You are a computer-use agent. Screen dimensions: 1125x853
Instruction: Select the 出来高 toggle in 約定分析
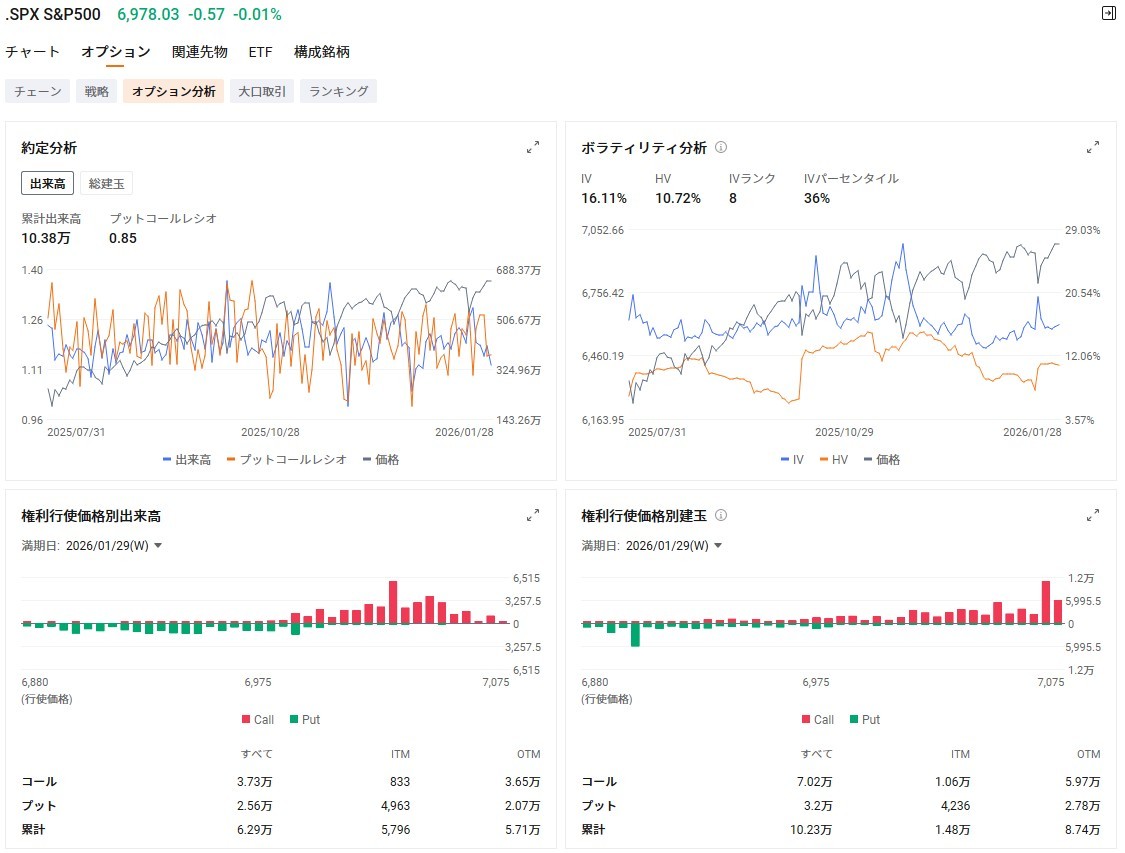click(x=48, y=183)
